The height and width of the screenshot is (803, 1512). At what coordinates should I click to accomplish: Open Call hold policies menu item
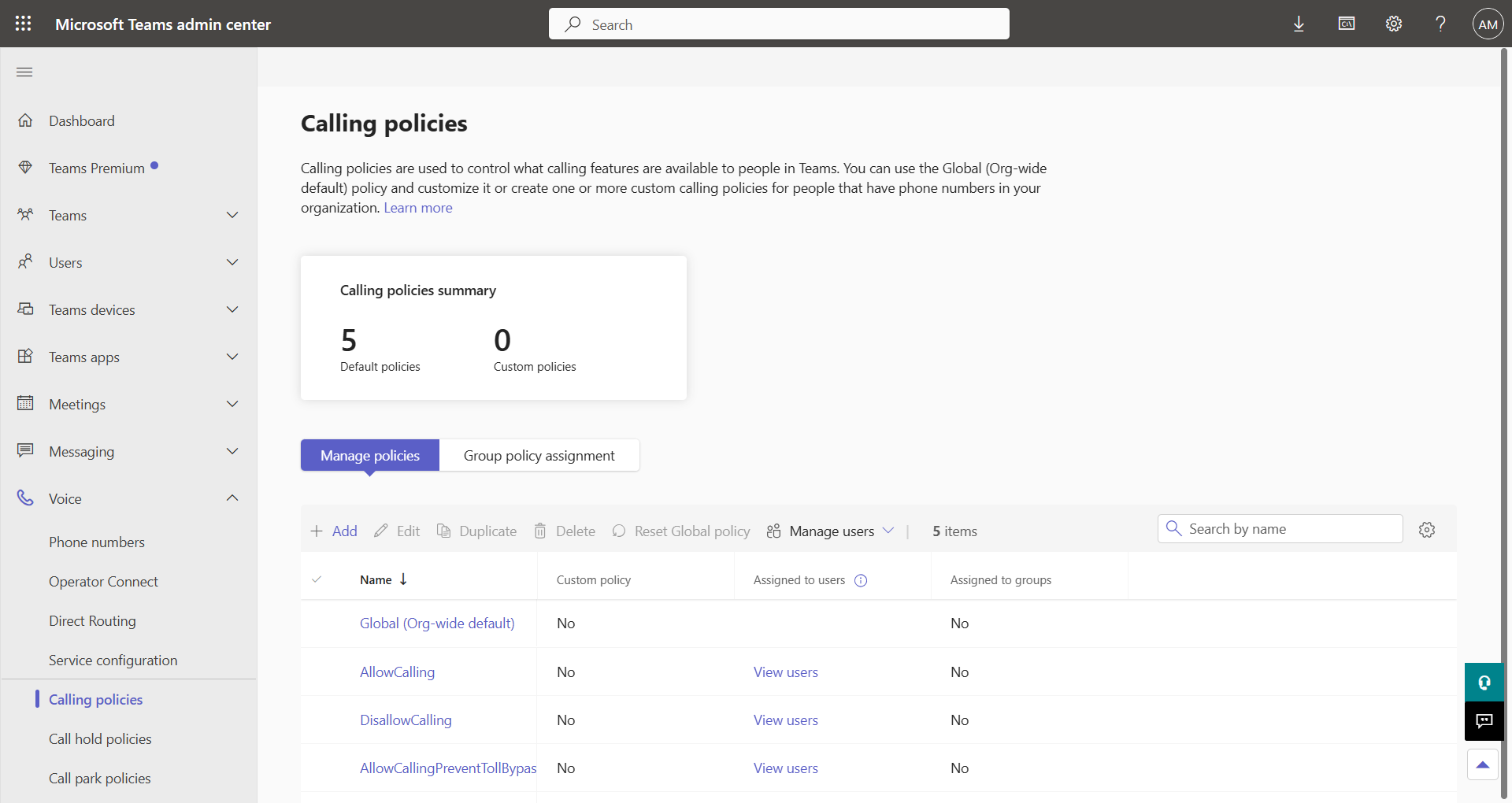click(x=100, y=738)
